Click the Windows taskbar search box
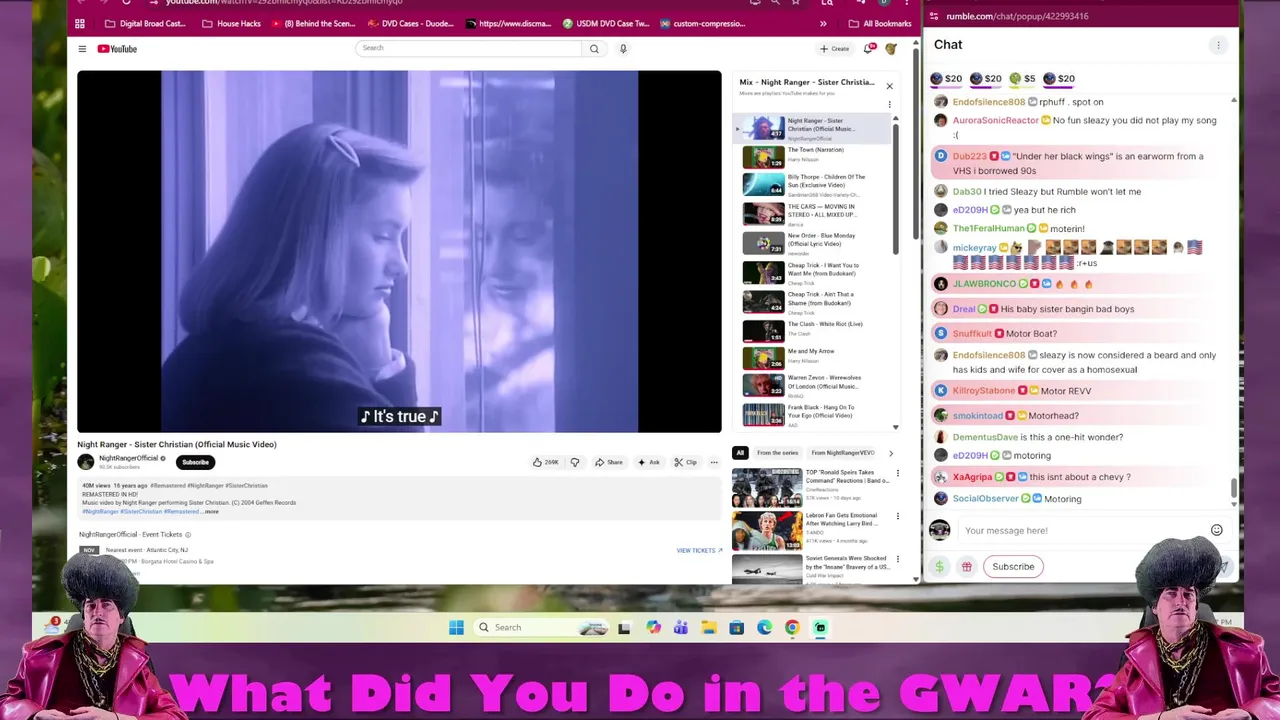This screenshot has height=720, width=1280. pos(542,627)
